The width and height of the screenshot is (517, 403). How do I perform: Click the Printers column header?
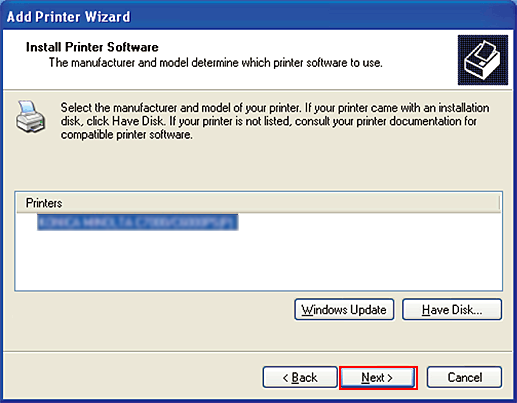(258, 203)
